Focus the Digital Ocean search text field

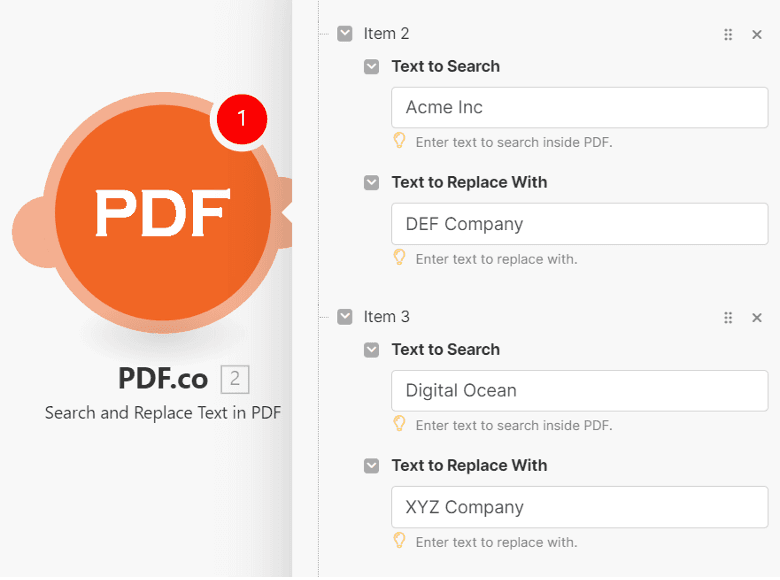pos(579,390)
